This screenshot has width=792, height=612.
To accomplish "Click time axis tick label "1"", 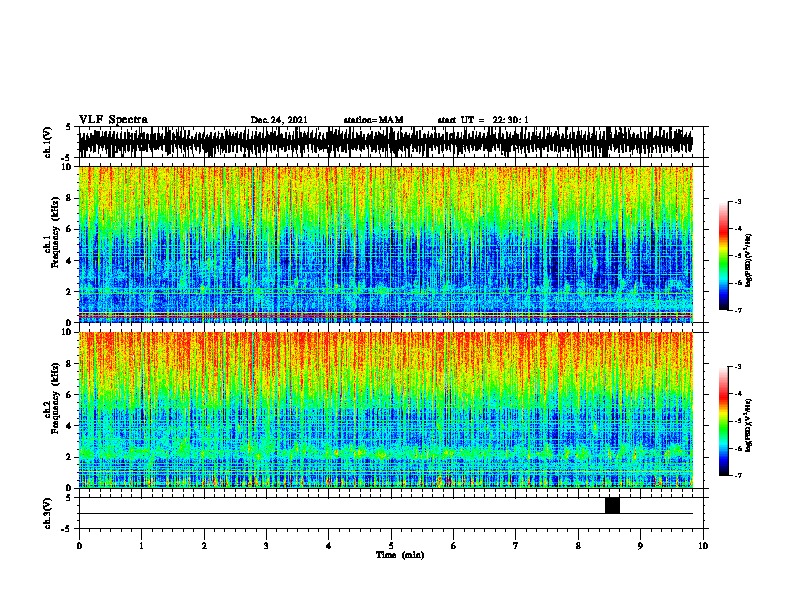I will point(141,545).
